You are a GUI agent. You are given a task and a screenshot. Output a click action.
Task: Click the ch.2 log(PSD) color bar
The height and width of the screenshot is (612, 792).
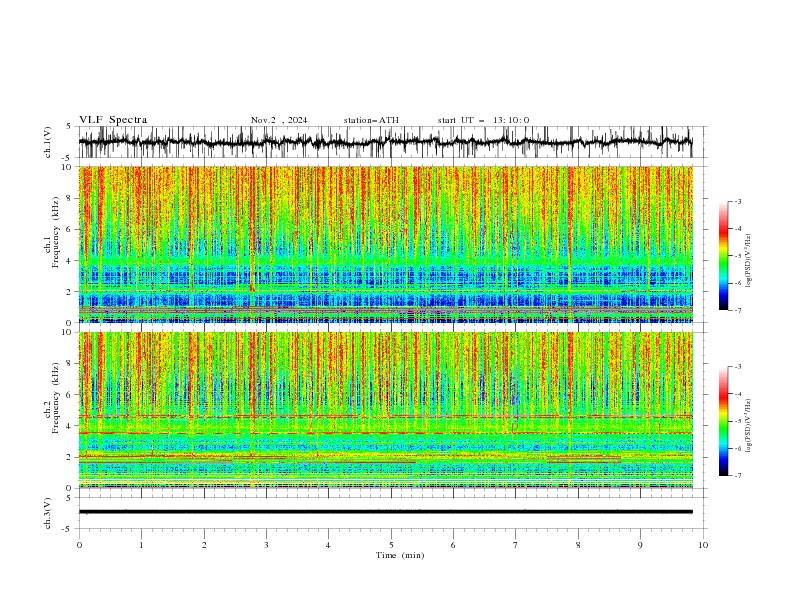point(723,421)
